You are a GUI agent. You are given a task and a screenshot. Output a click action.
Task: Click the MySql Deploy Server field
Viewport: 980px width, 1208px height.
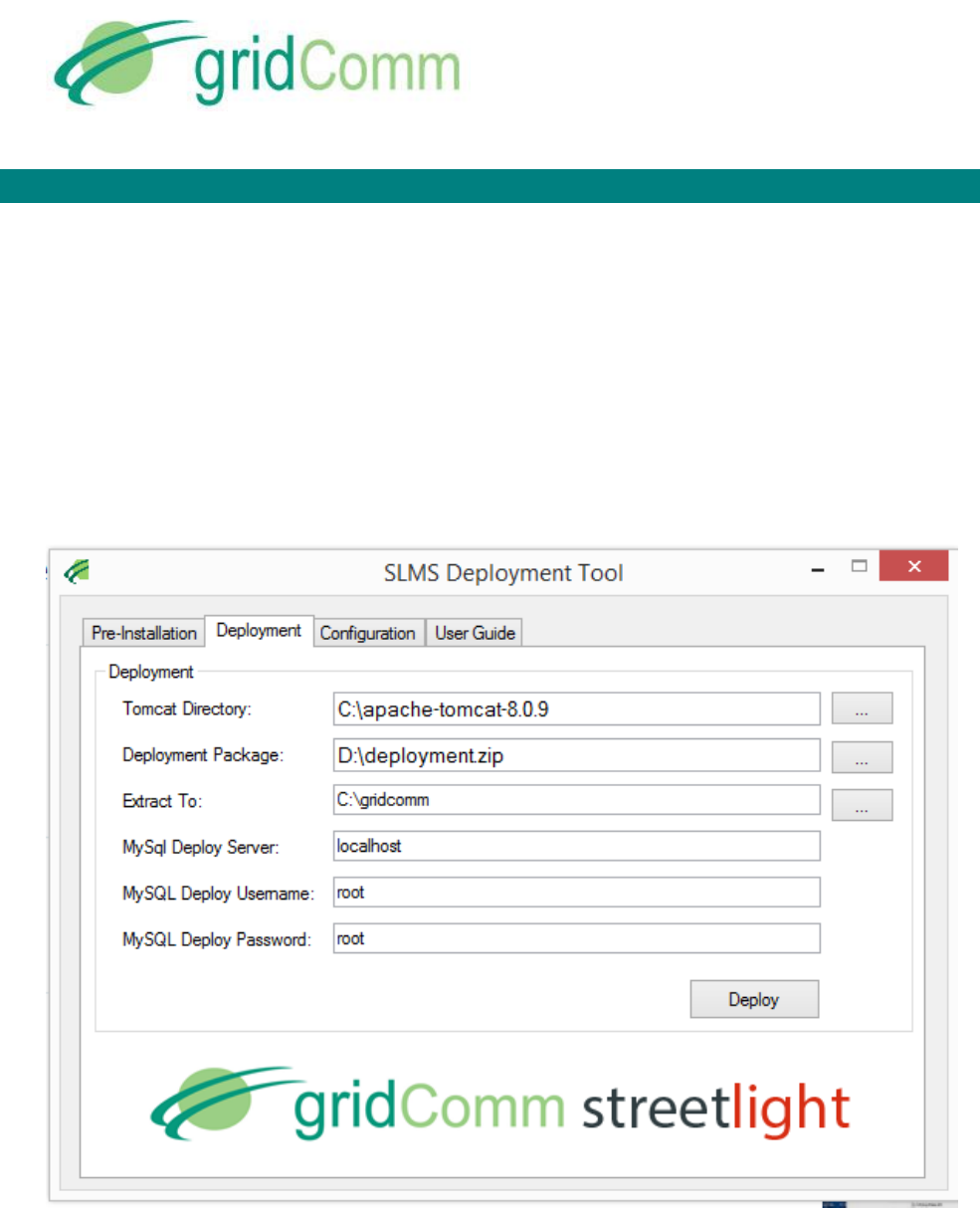(577, 846)
